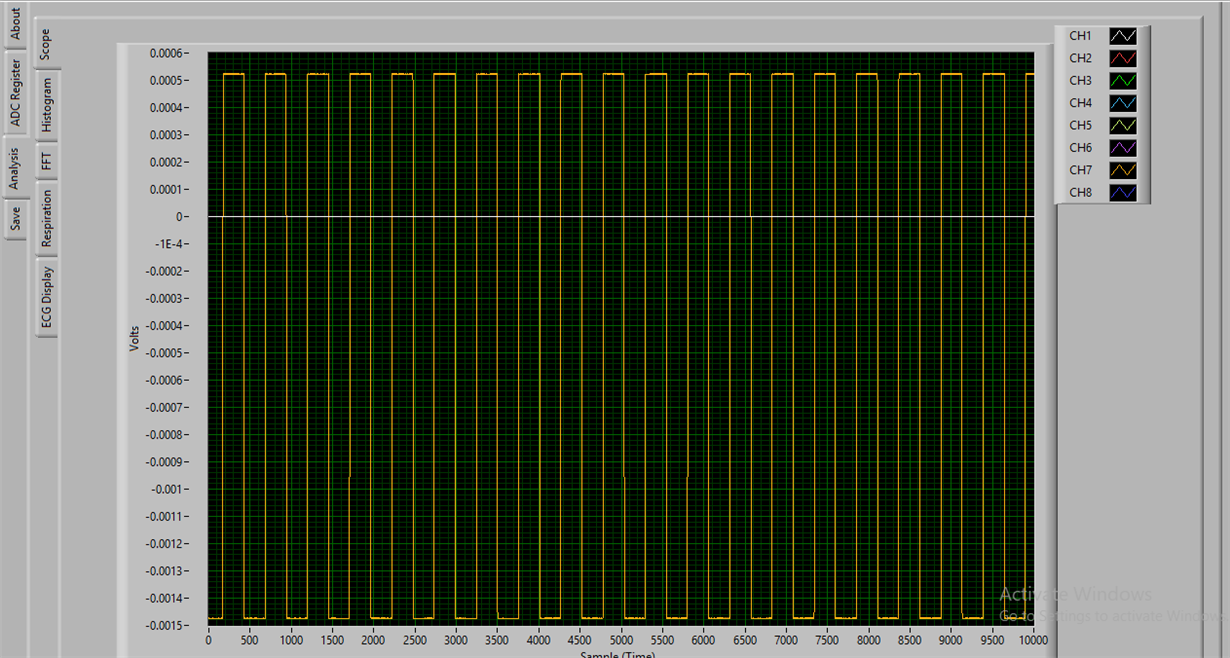Screen dimensions: 1230x658
Task: Click the 5000 X-axis tick label
Action: 620,639
